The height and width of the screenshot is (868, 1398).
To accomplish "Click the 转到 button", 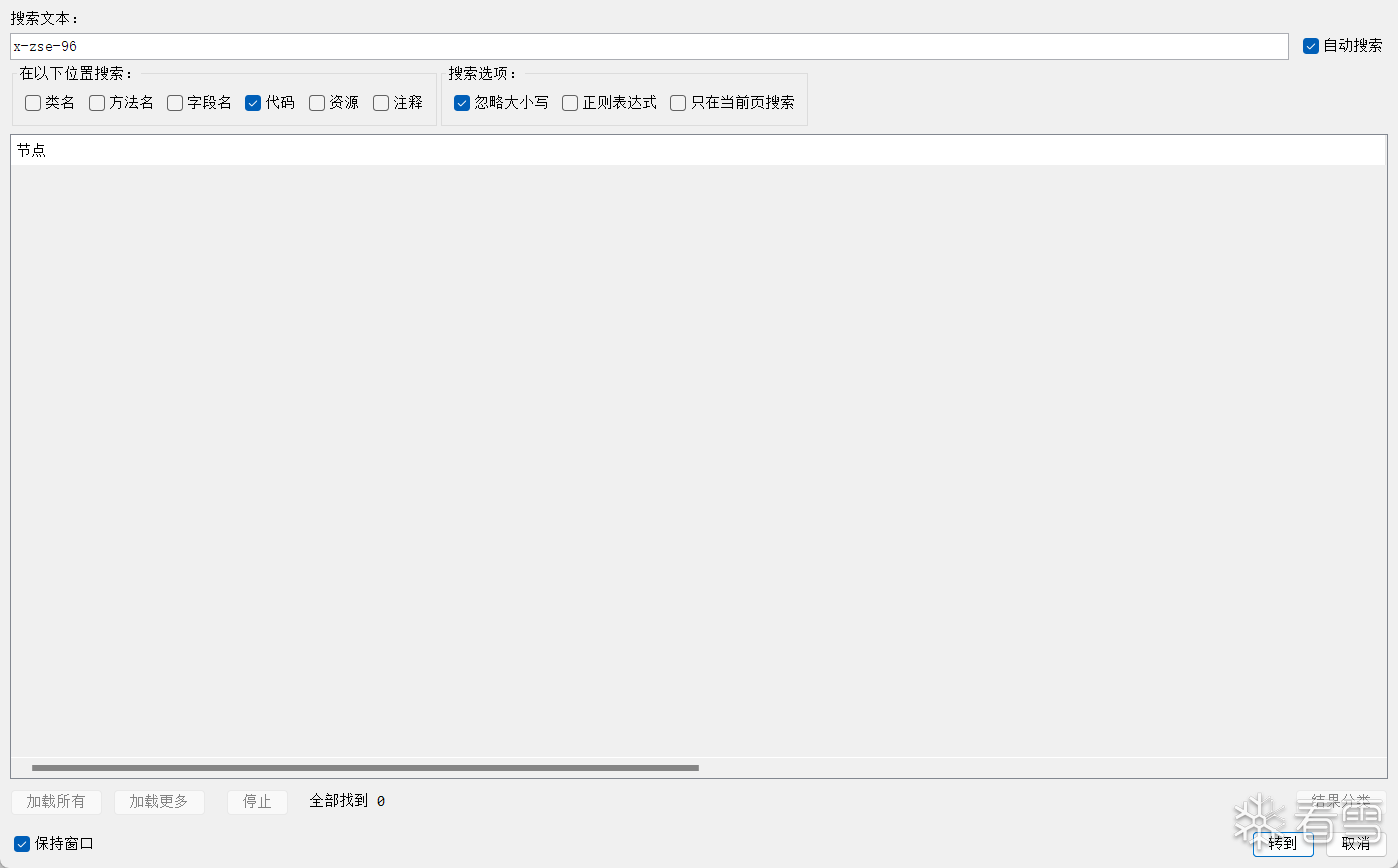I will pos(1283,844).
